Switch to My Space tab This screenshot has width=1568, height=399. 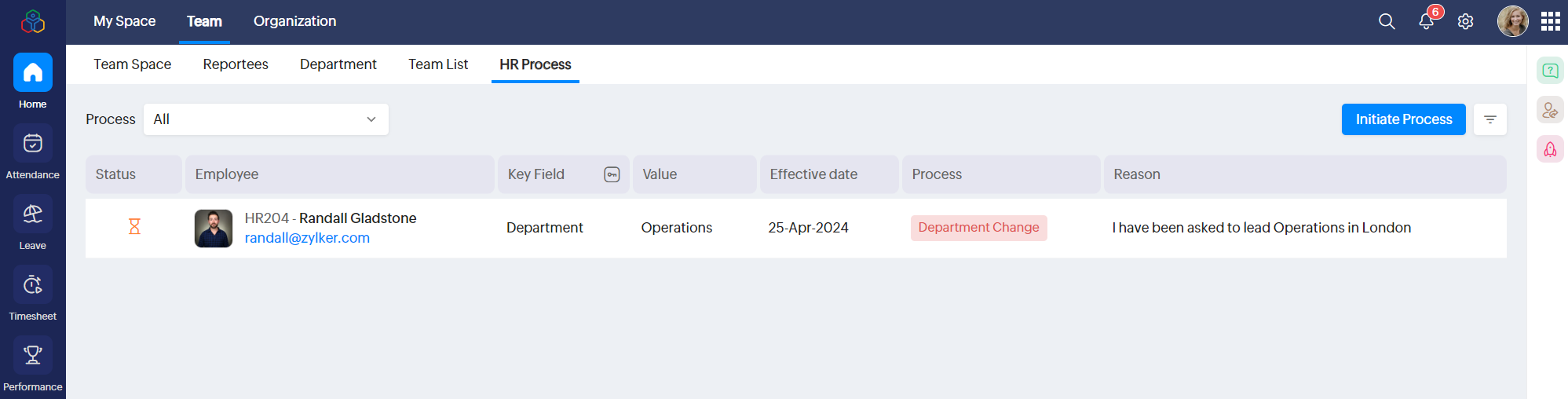pos(124,21)
